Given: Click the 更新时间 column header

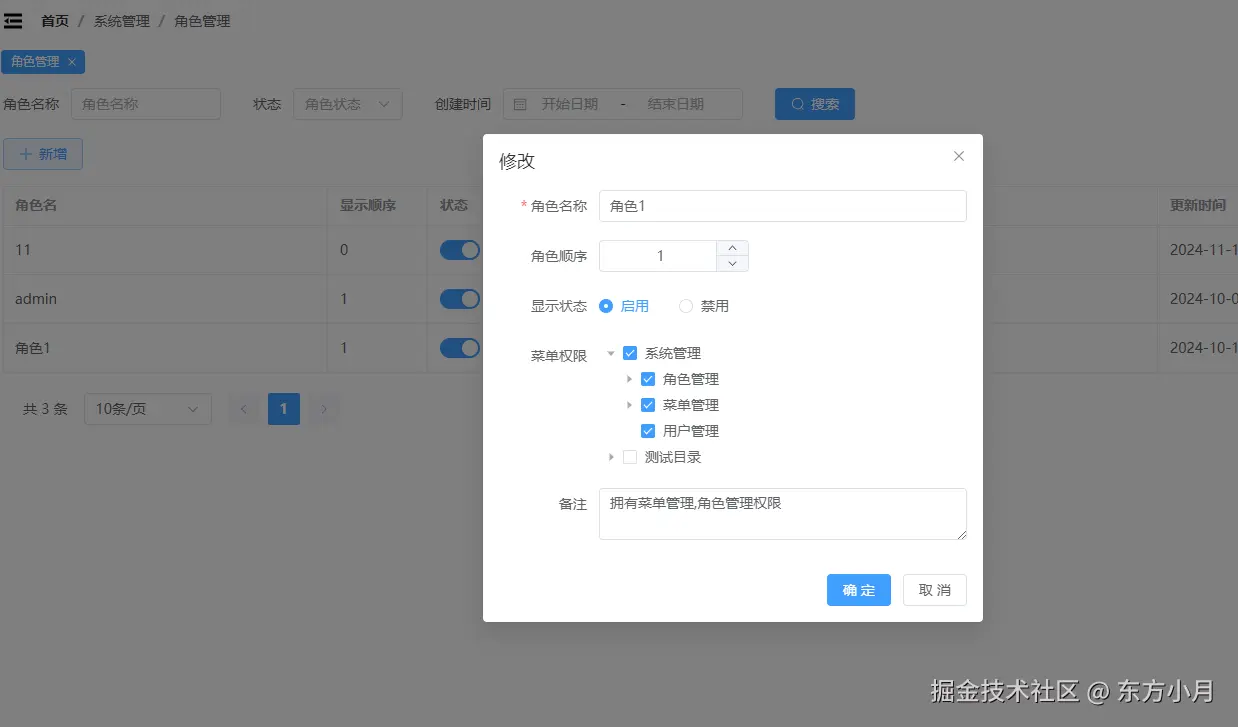Looking at the screenshot, I should [x=1198, y=205].
